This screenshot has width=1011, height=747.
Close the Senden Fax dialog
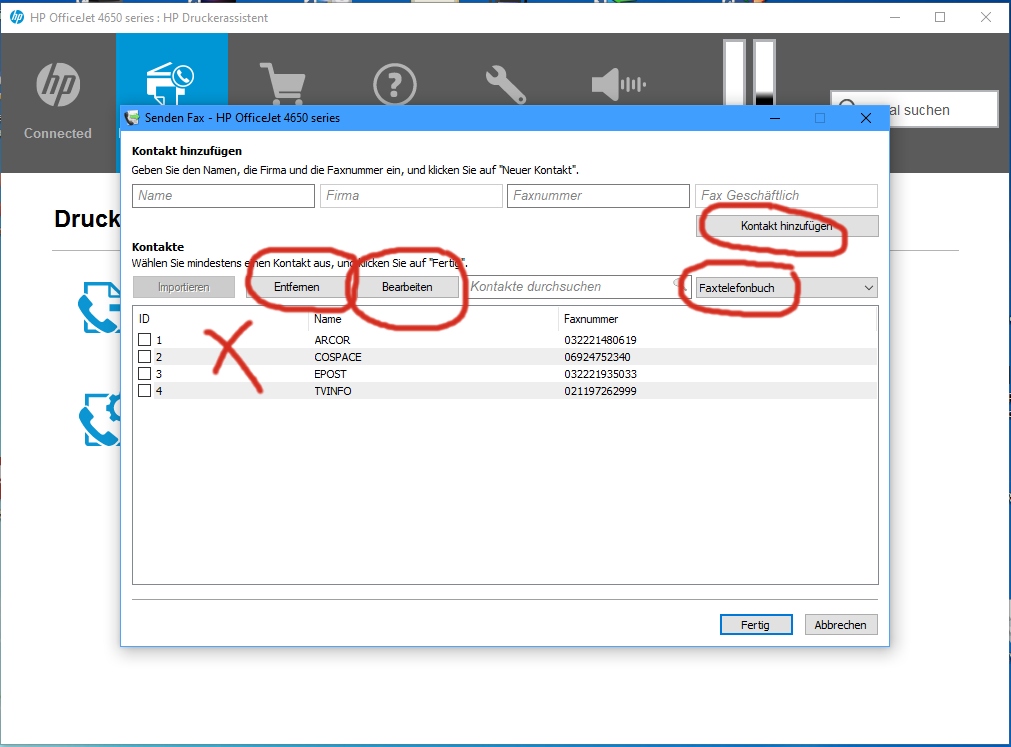coord(866,118)
